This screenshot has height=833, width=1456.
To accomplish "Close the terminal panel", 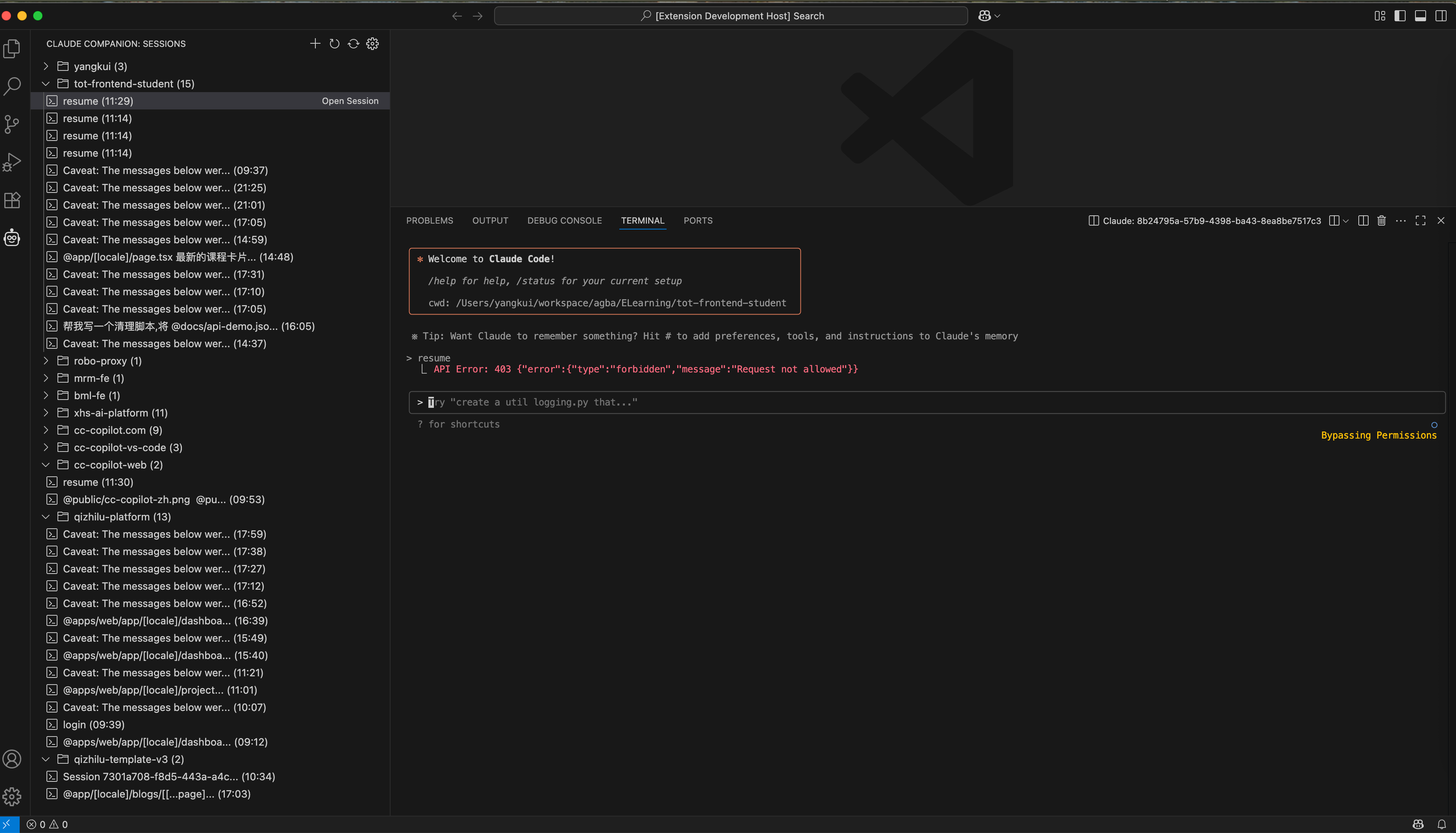I will tap(1441, 221).
